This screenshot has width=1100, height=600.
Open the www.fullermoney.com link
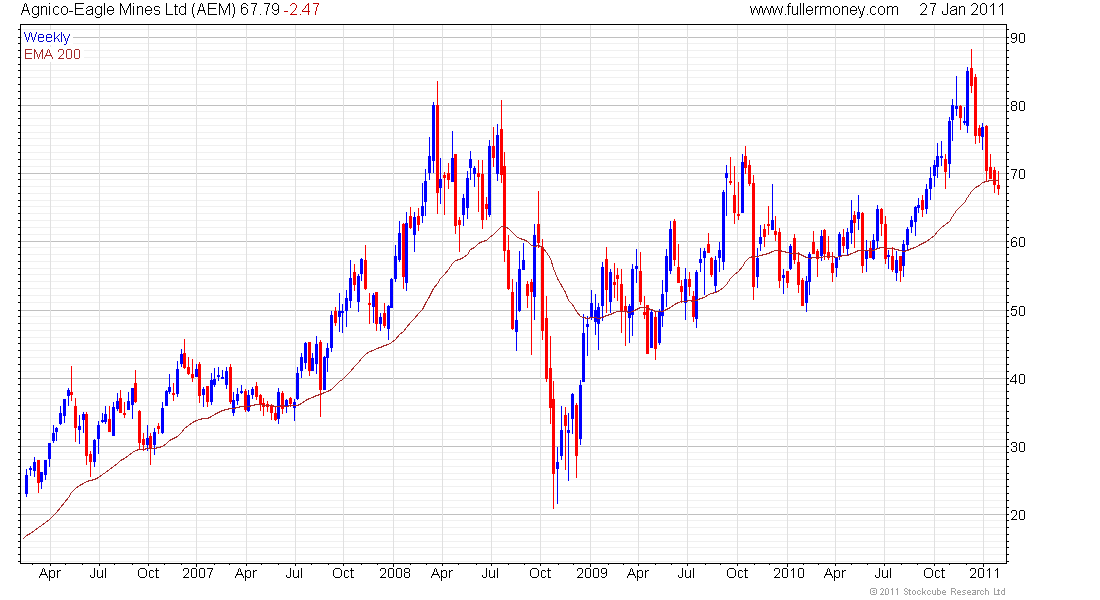pos(824,10)
